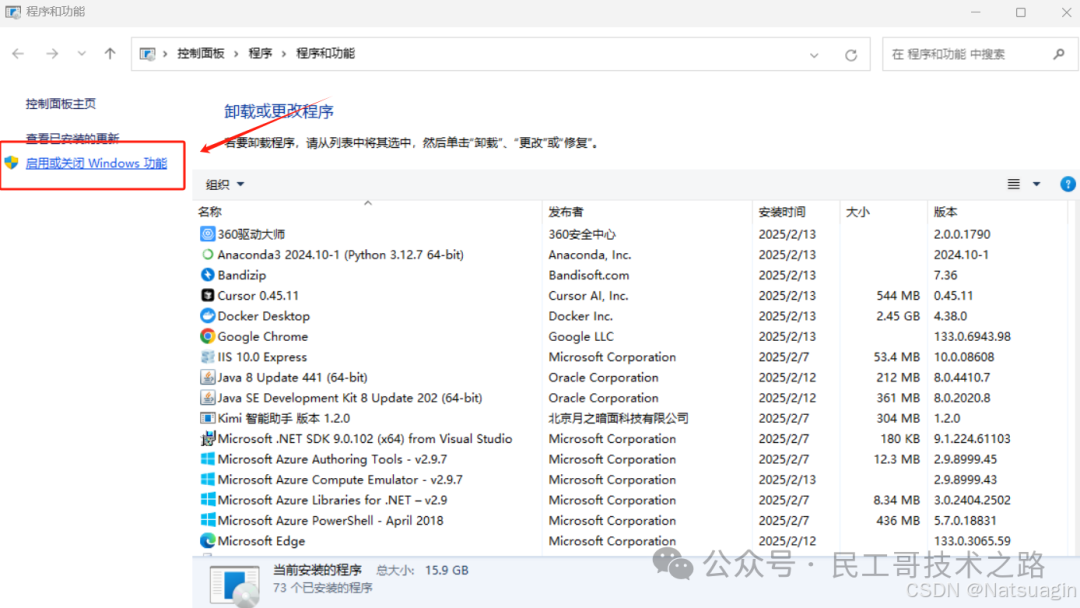Viewport: 1080px width, 608px height.
Task: Click publisher 北京月之暗面科技有限公司
Action: pyautogui.click(x=619, y=418)
